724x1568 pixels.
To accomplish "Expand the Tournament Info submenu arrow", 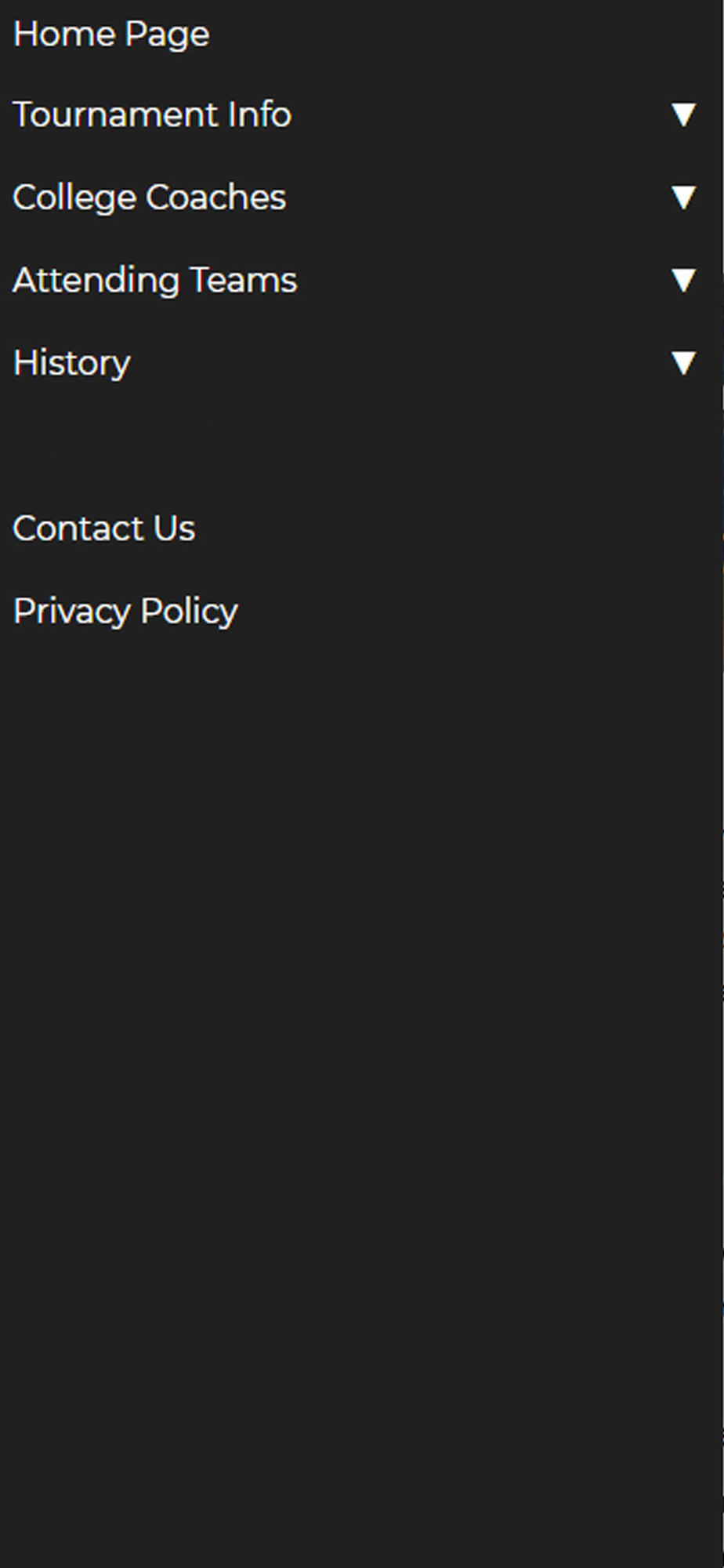I will 683,115.
